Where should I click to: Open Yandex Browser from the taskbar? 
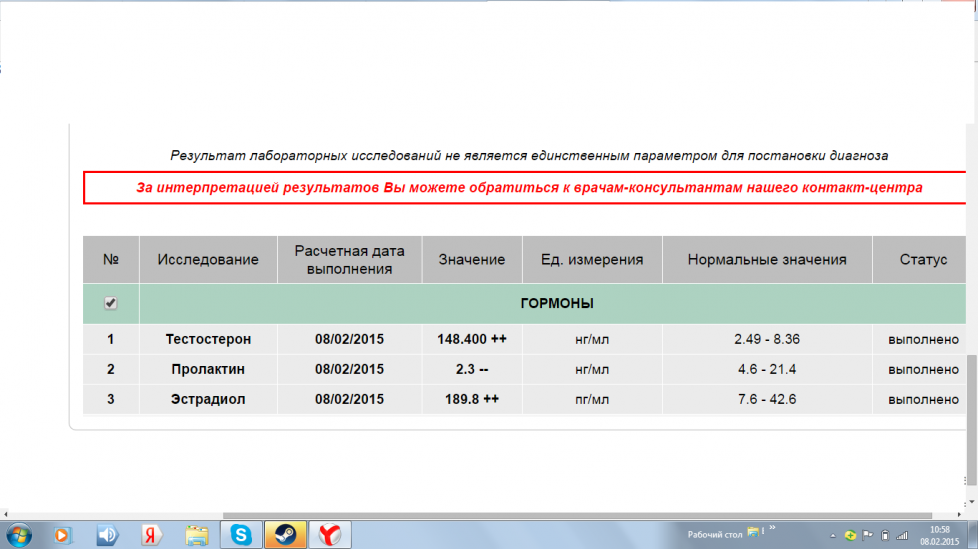(329, 535)
